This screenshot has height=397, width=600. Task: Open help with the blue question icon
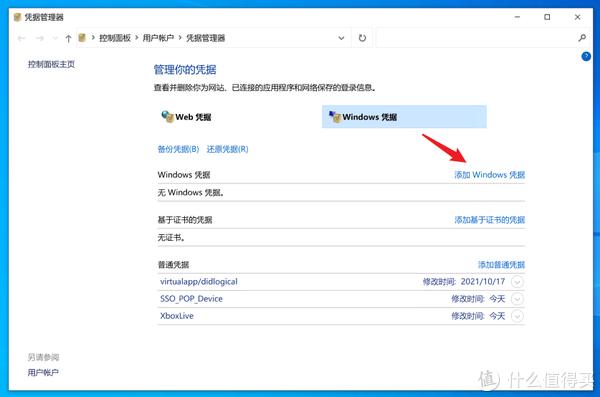(586, 56)
